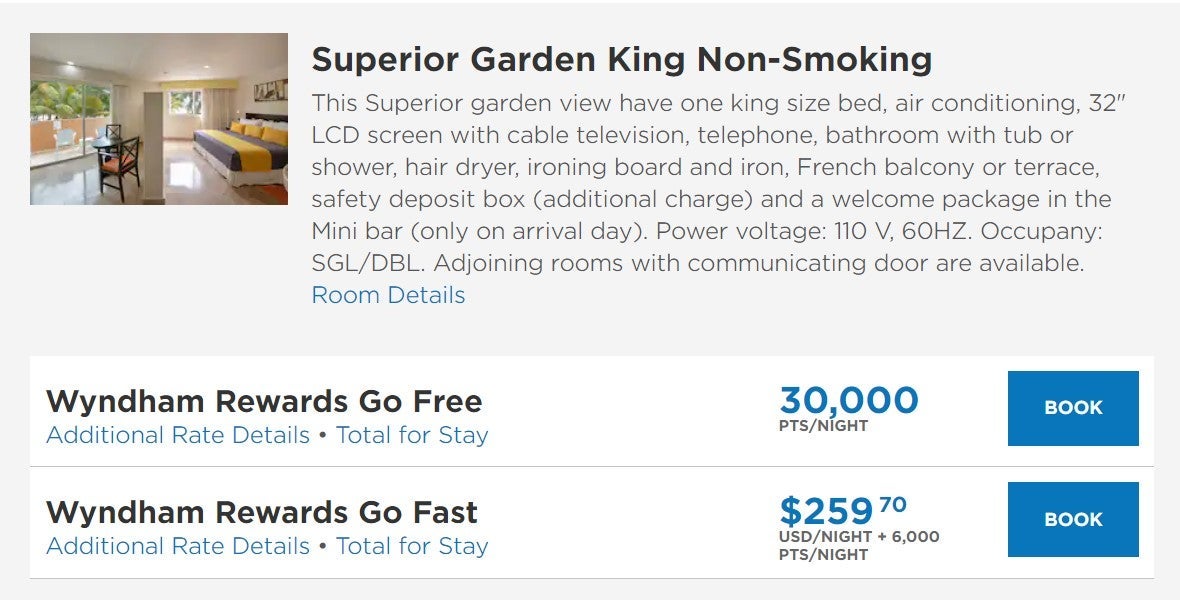View Total for Stay under Go Free
Image resolution: width=1180 pixels, height=600 pixels.
coord(412,435)
